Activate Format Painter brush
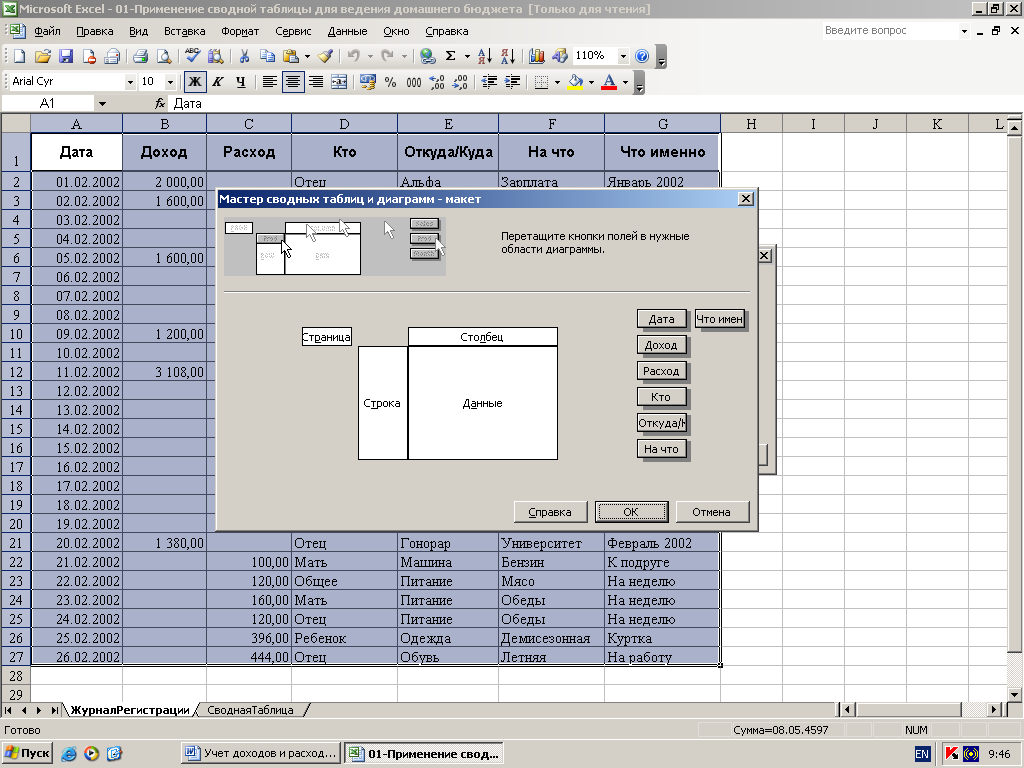The width and height of the screenshot is (1024, 768). coord(325,56)
